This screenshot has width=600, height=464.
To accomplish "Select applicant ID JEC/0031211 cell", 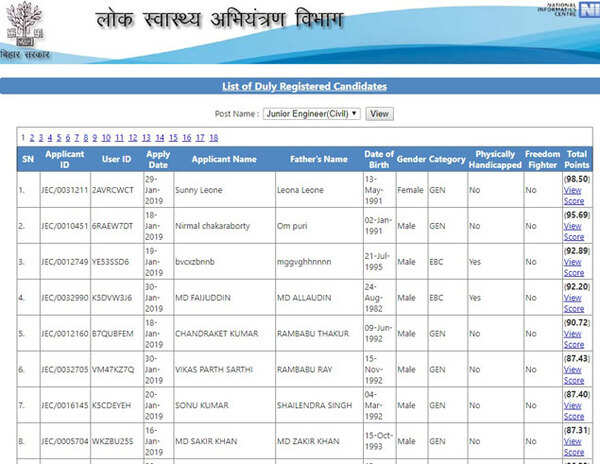I will pos(64,189).
